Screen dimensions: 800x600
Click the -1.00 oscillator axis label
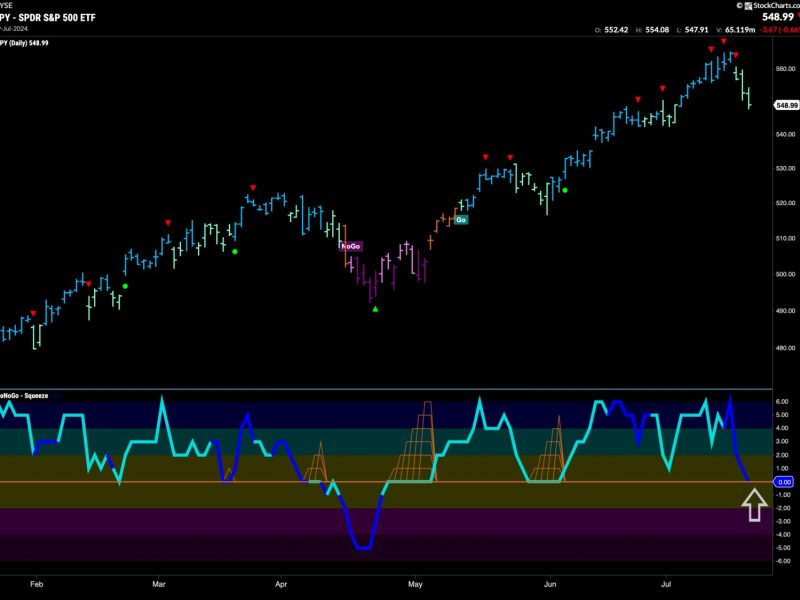point(782,495)
